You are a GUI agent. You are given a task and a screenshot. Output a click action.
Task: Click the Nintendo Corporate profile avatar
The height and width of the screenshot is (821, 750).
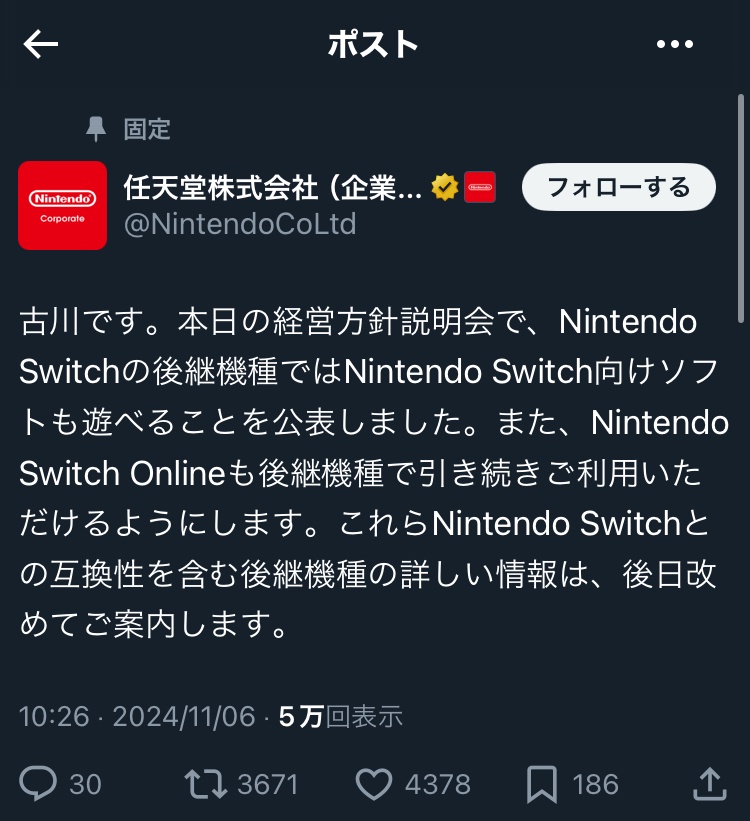point(62,205)
